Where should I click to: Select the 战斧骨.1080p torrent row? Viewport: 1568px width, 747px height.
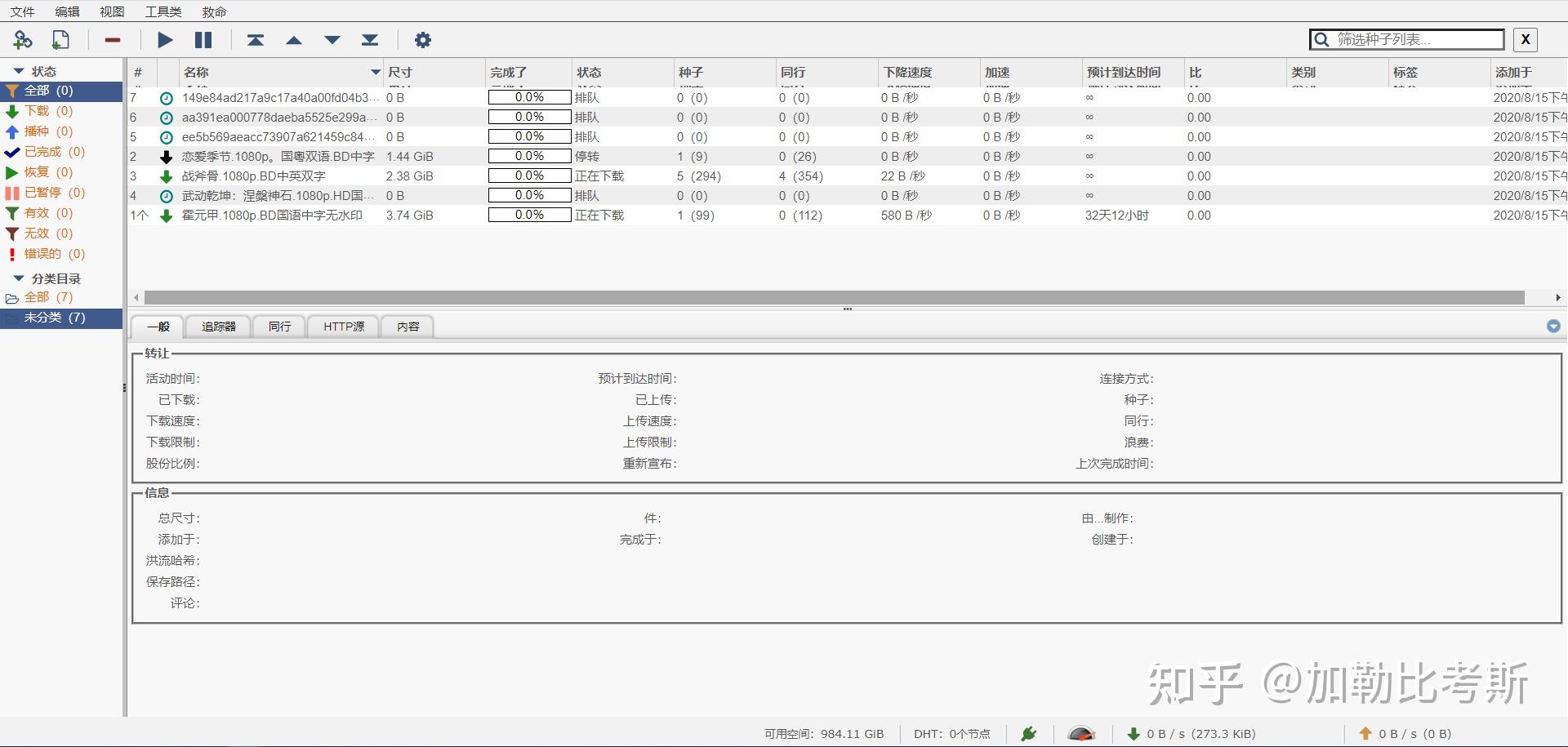pos(847,176)
